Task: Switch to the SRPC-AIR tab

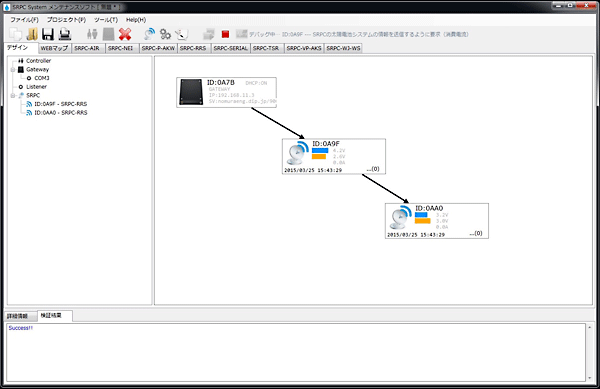Action: click(x=88, y=48)
